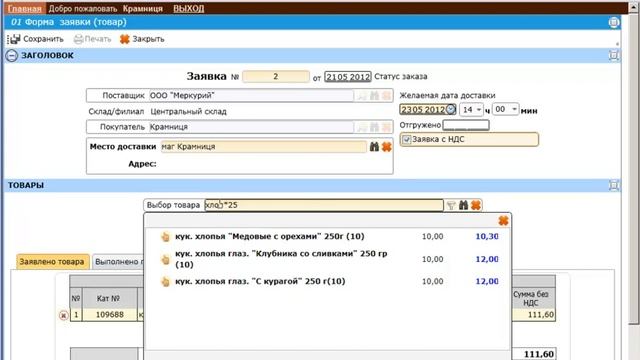Click the Выбор товара search field

pyautogui.click(x=323, y=205)
